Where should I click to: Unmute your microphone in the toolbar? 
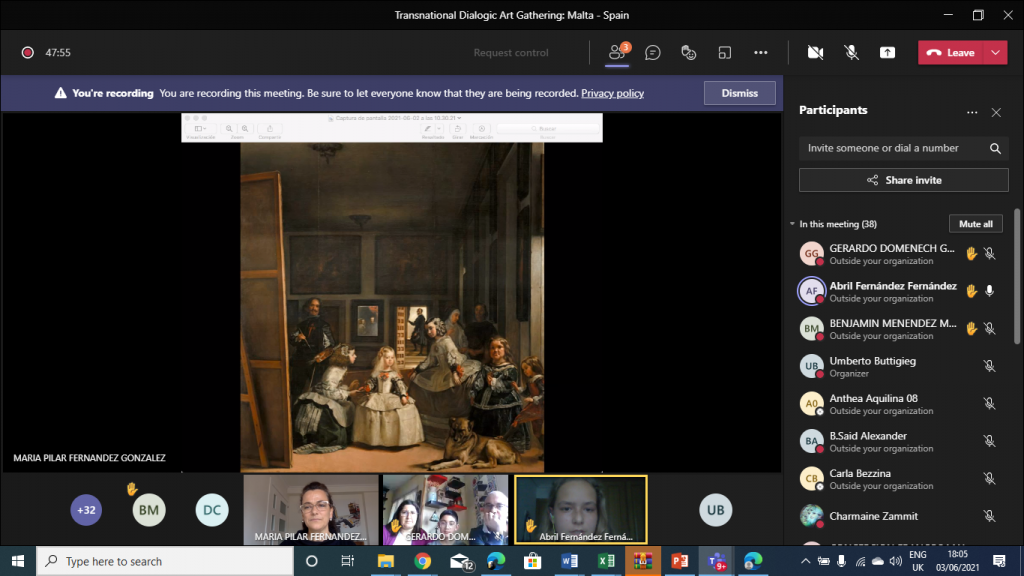point(851,53)
